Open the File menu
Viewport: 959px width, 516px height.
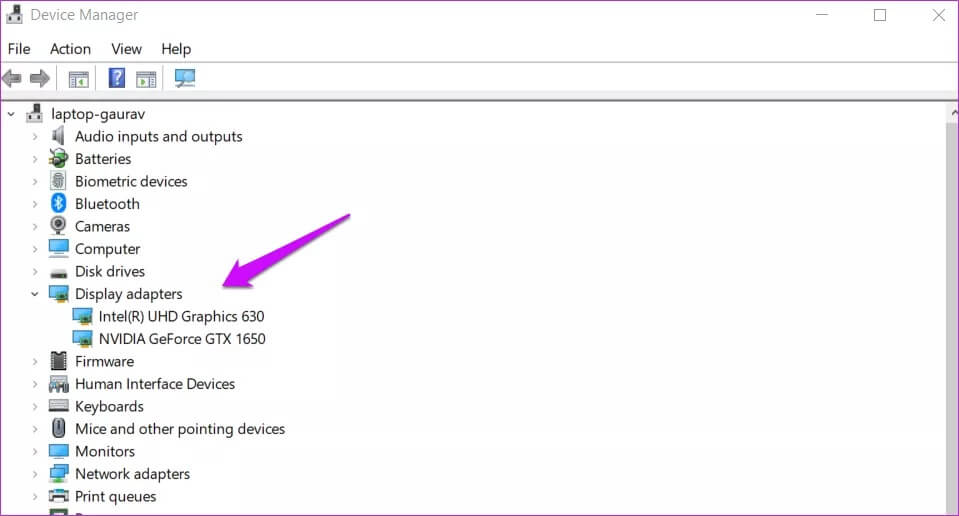(19, 49)
